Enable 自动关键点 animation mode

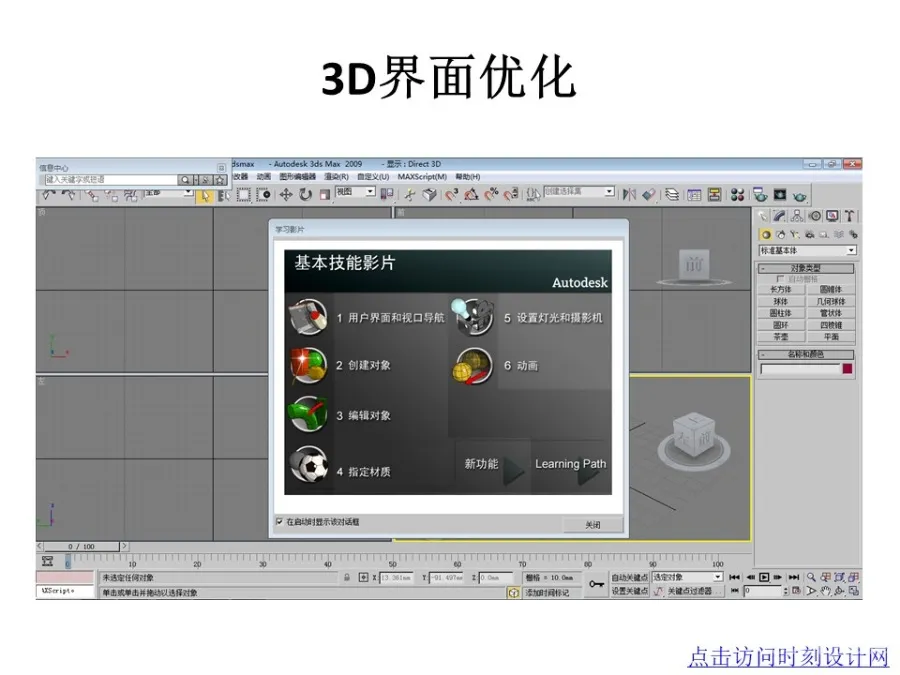(628, 576)
